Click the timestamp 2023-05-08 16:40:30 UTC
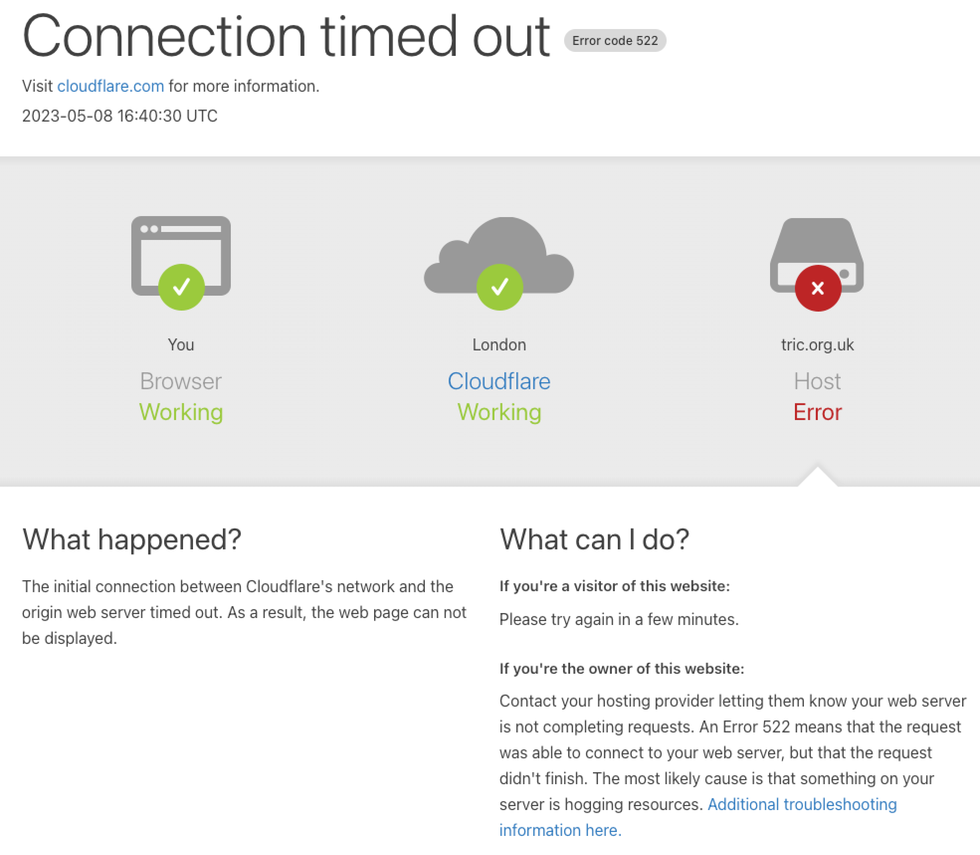The width and height of the screenshot is (980, 855). tap(120, 116)
